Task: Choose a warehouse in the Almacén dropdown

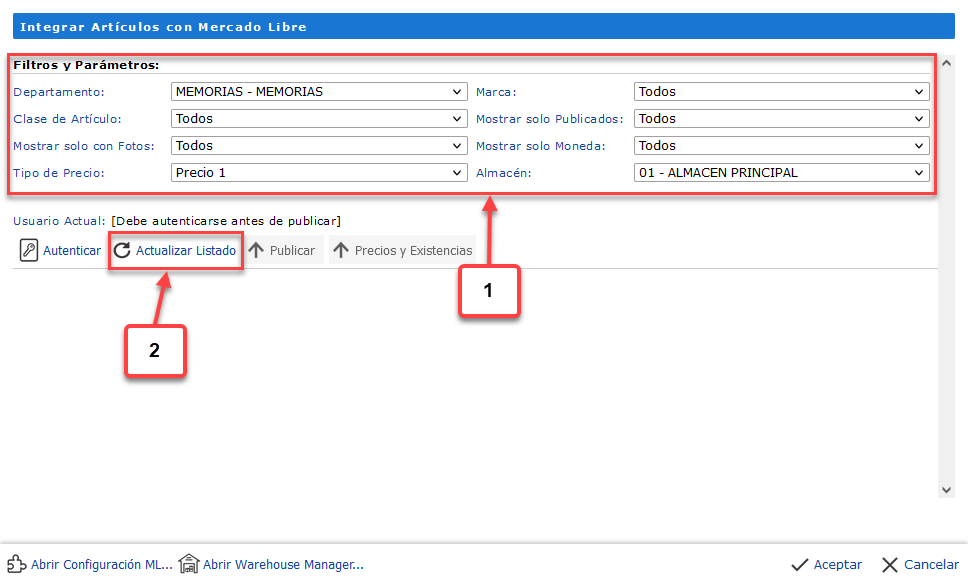Action: point(781,173)
